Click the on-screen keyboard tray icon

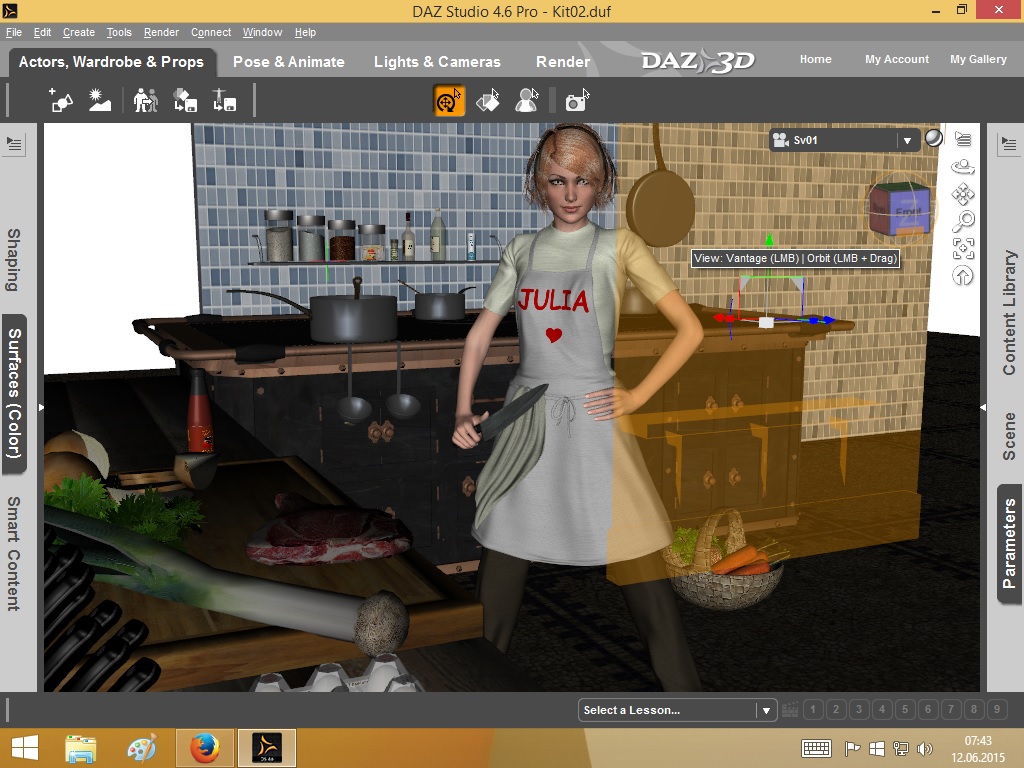816,748
